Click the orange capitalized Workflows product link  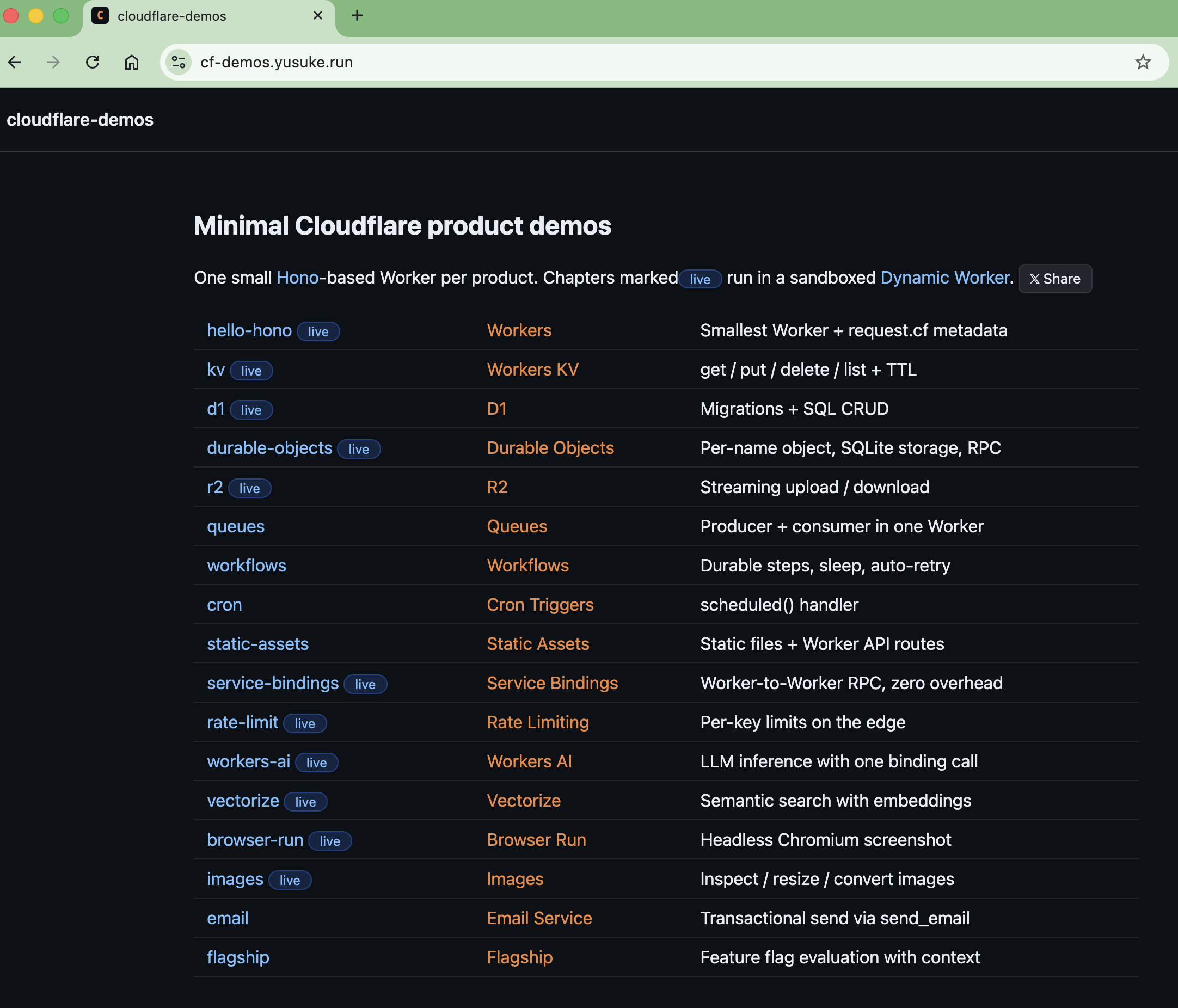pyautogui.click(x=528, y=566)
